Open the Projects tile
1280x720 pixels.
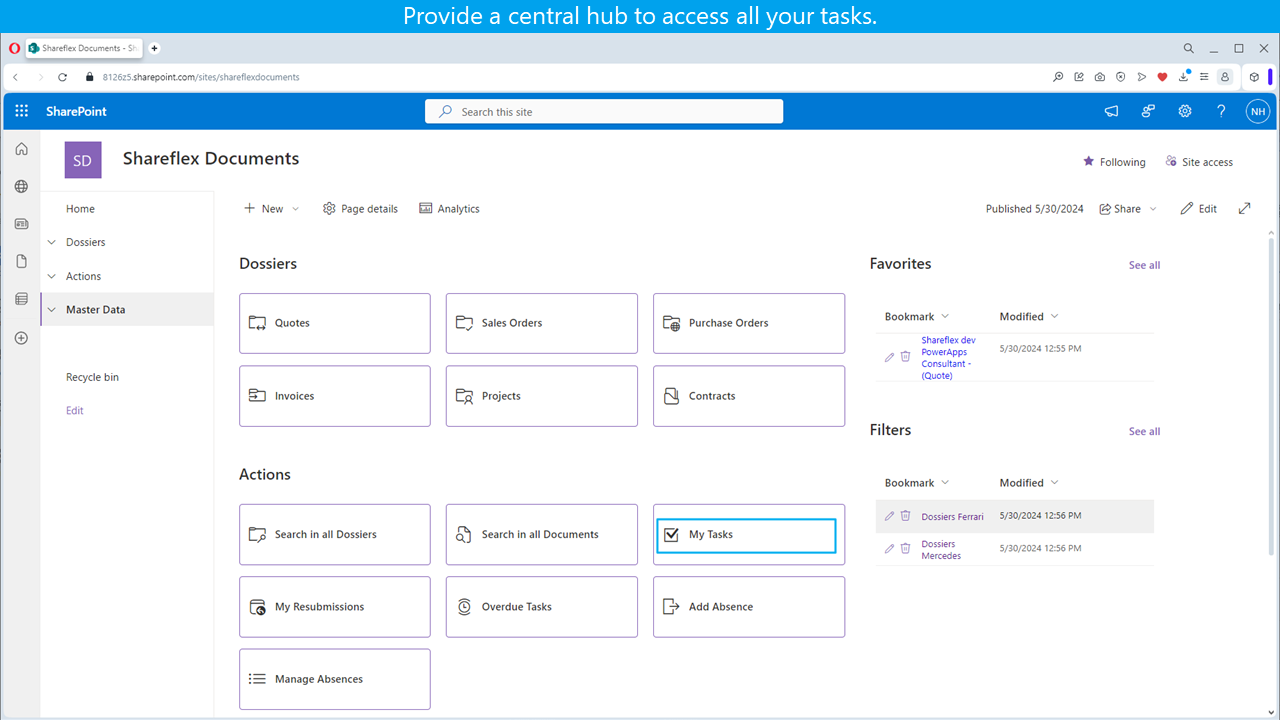542,396
